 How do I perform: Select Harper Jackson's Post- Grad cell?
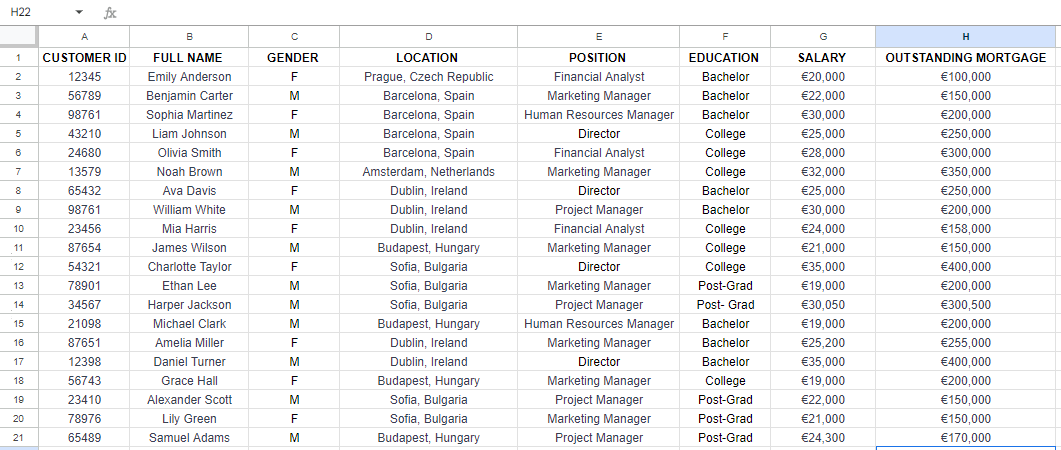725,305
